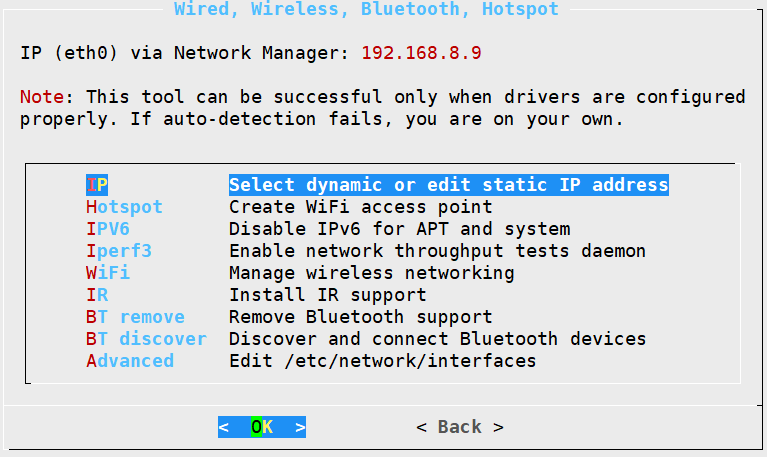Viewport: 767px width, 457px height.
Task: Choose the Hotspot menu option
Action: click(124, 207)
